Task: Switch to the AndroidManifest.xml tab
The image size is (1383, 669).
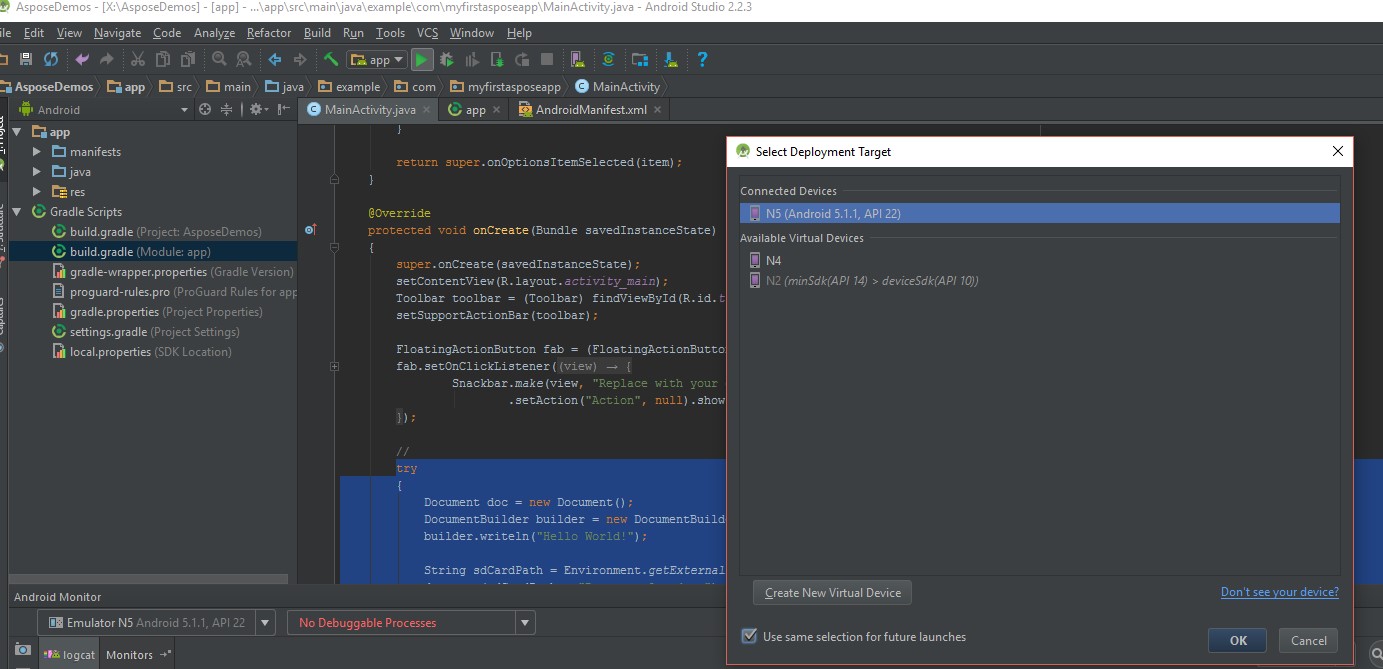Action: (x=589, y=110)
